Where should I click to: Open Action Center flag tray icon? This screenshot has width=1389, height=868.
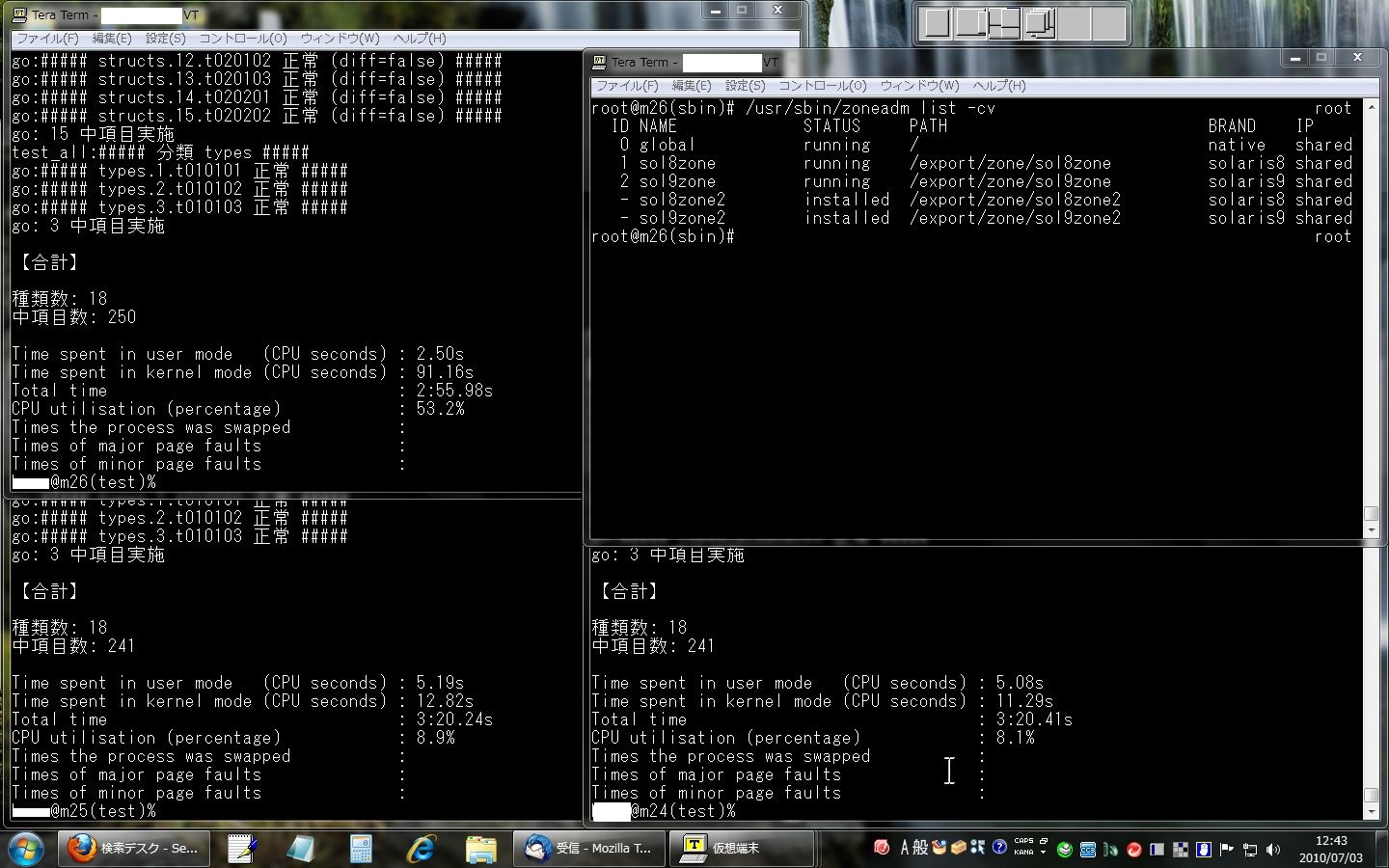click(x=1227, y=850)
